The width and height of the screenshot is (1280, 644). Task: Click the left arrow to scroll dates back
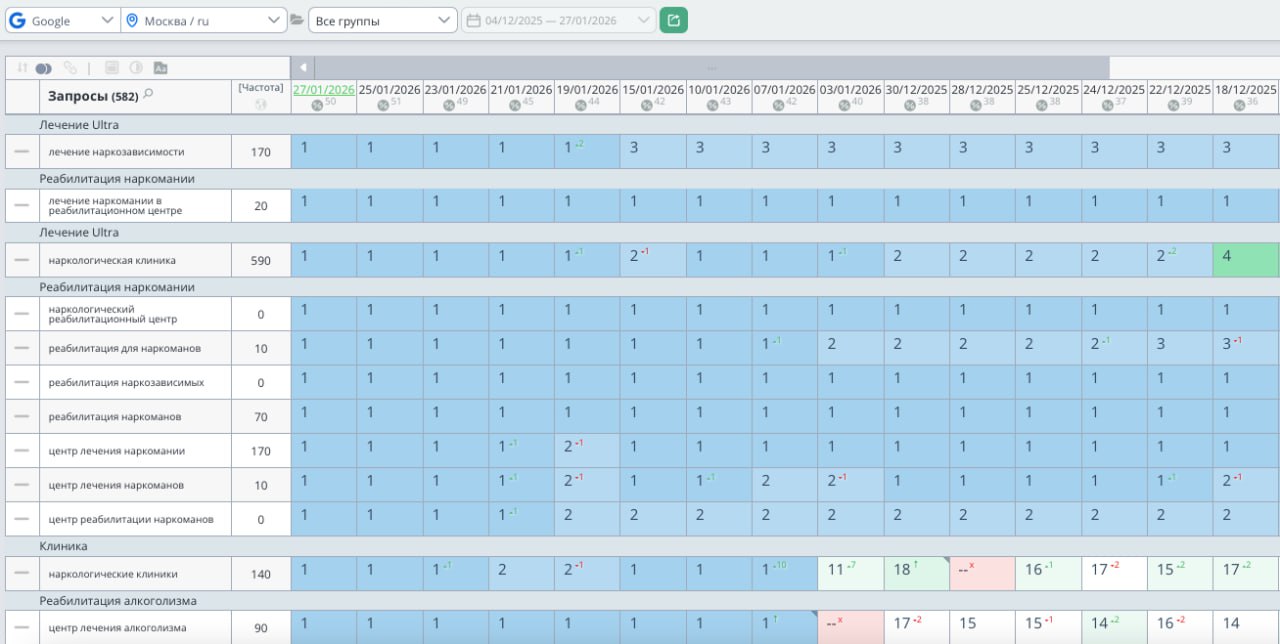[304, 68]
